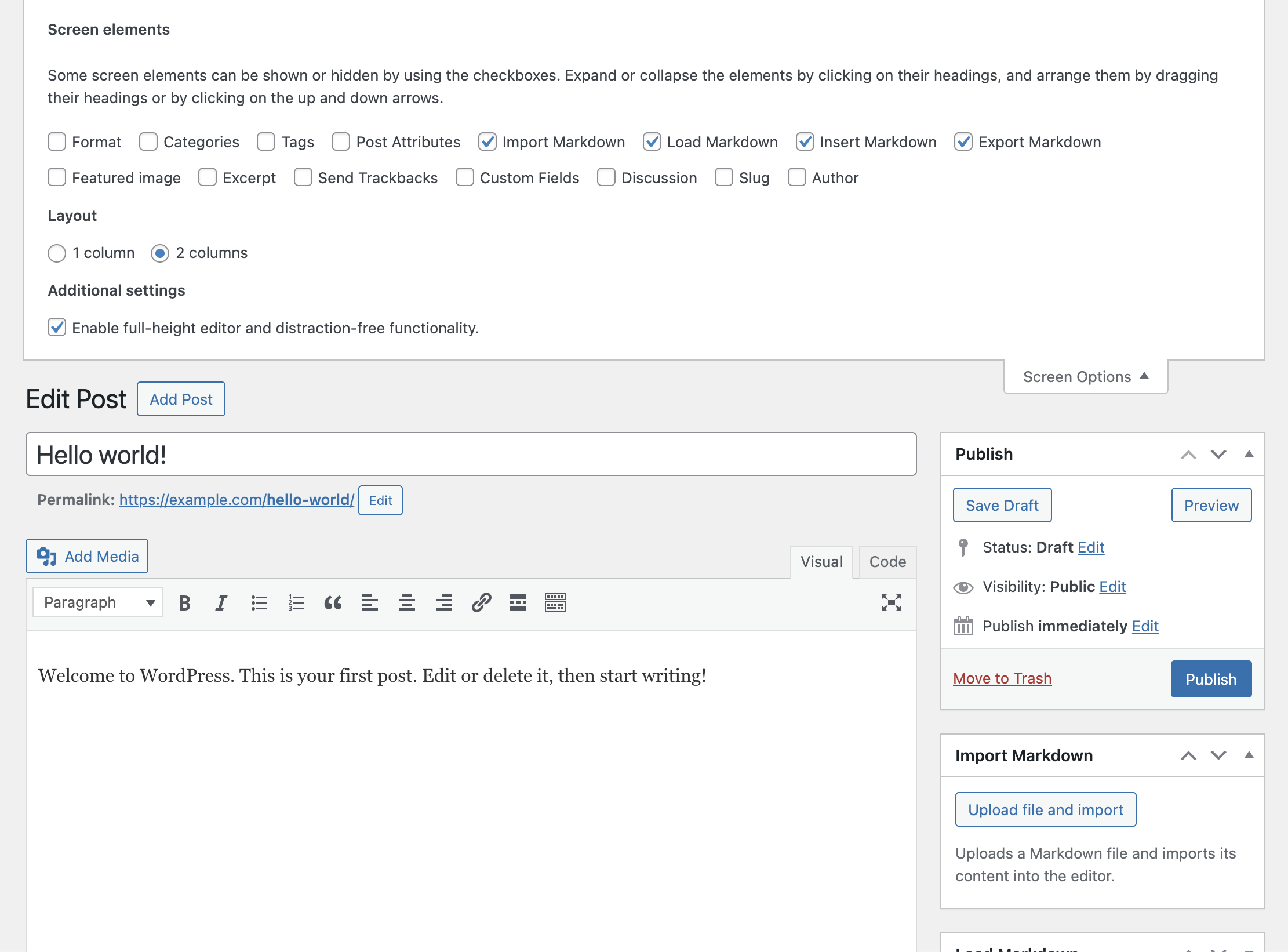
Task: Insert a link in the post content
Action: [481, 602]
